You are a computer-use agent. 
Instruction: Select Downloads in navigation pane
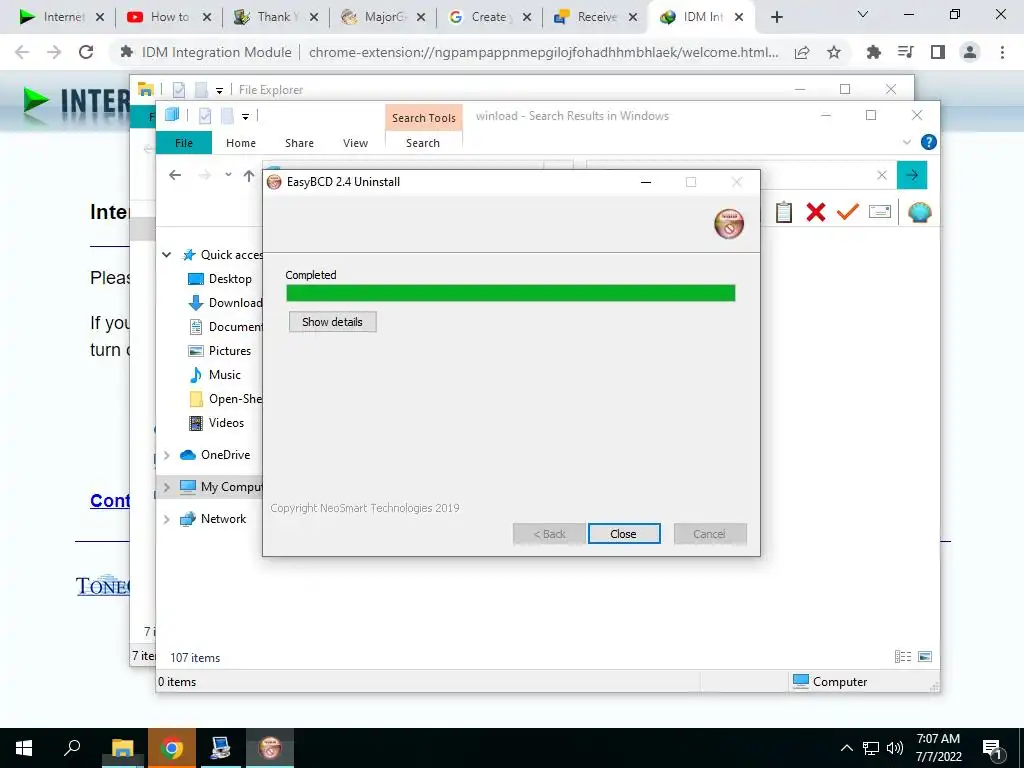(x=225, y=303)
